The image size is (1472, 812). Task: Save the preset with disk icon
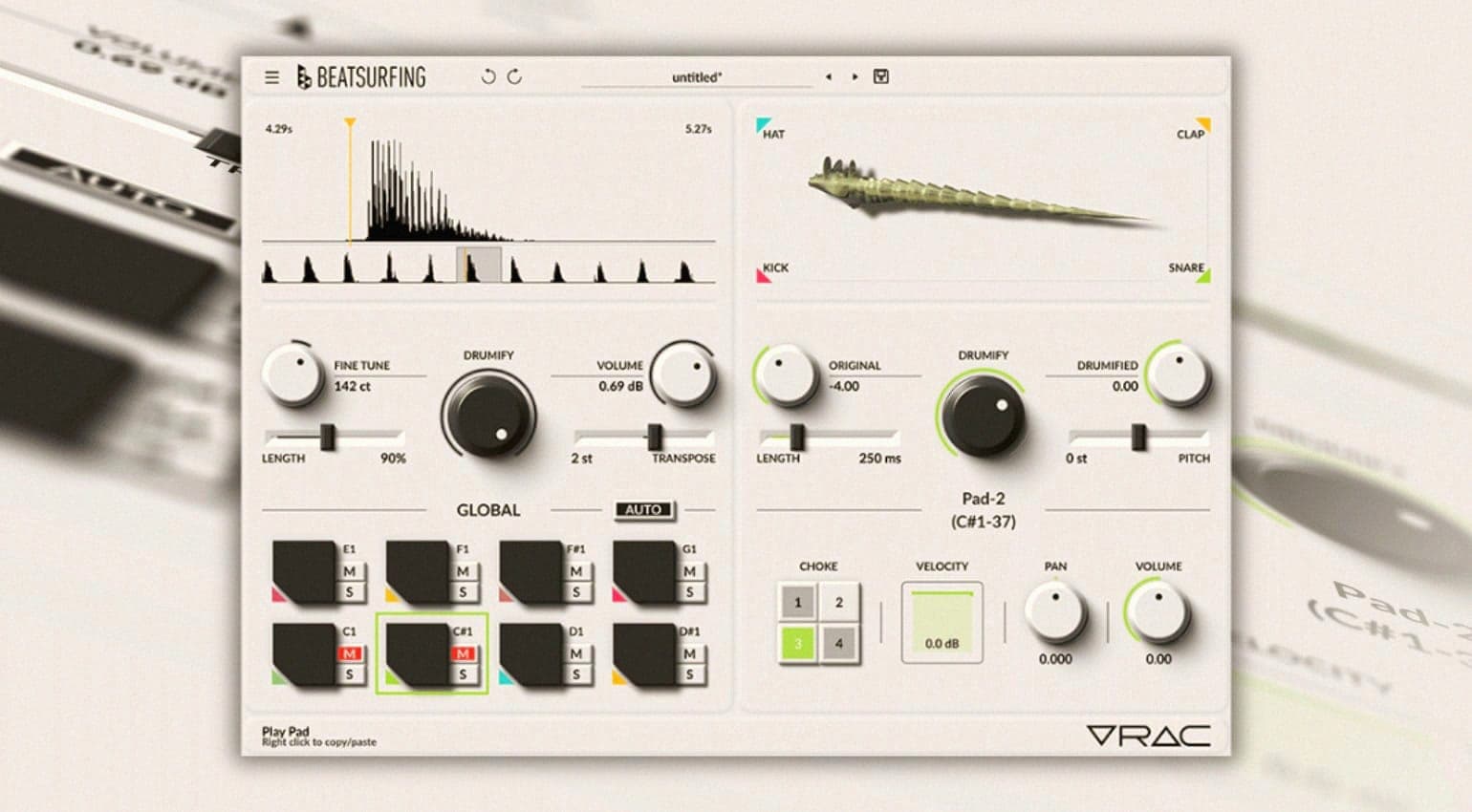click(x=881, y=76)
